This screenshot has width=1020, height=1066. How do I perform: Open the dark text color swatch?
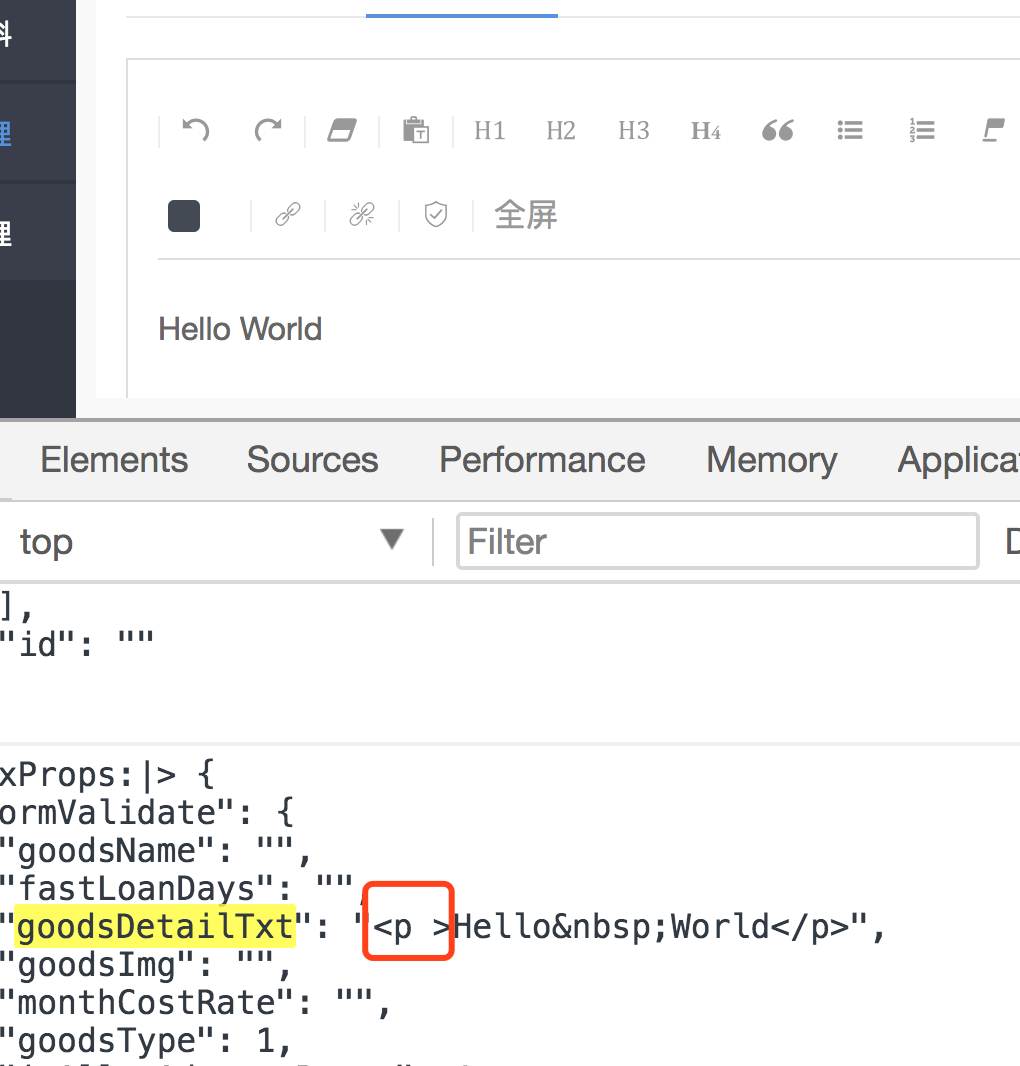[x=184, y=216]
